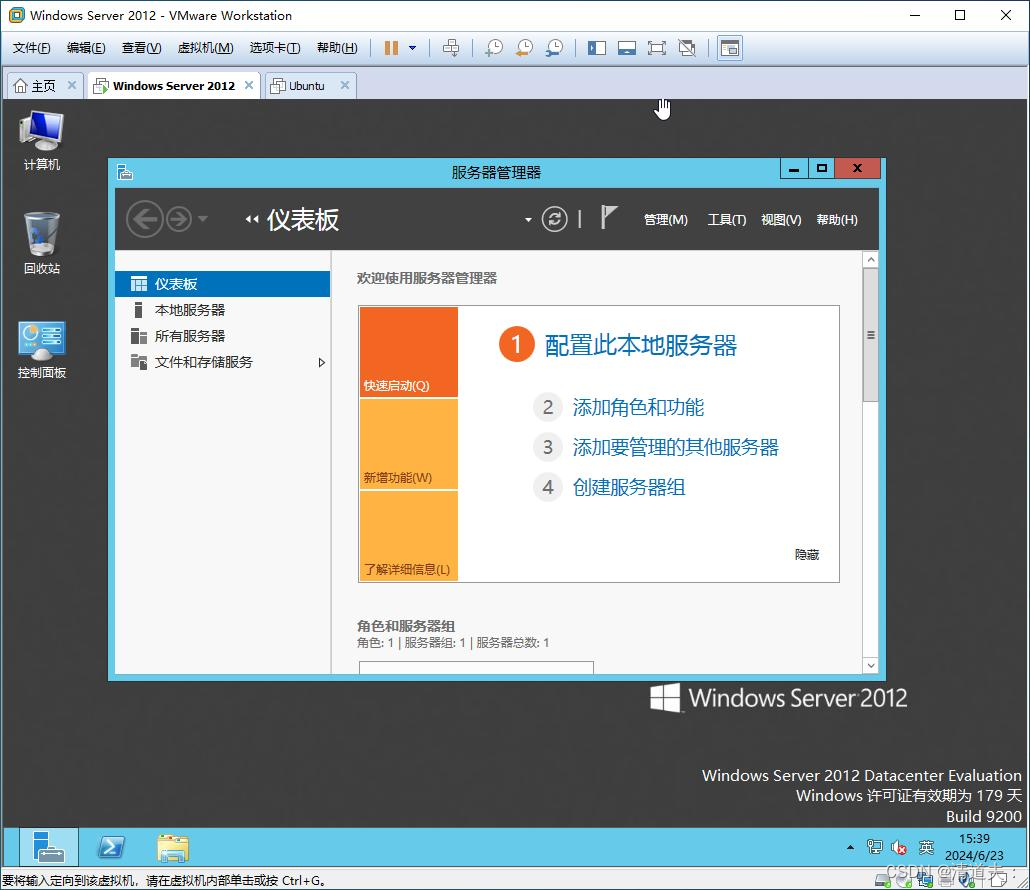
Task: Open the 帮助(H) menu in VMware menu bar
Action: 337,48
